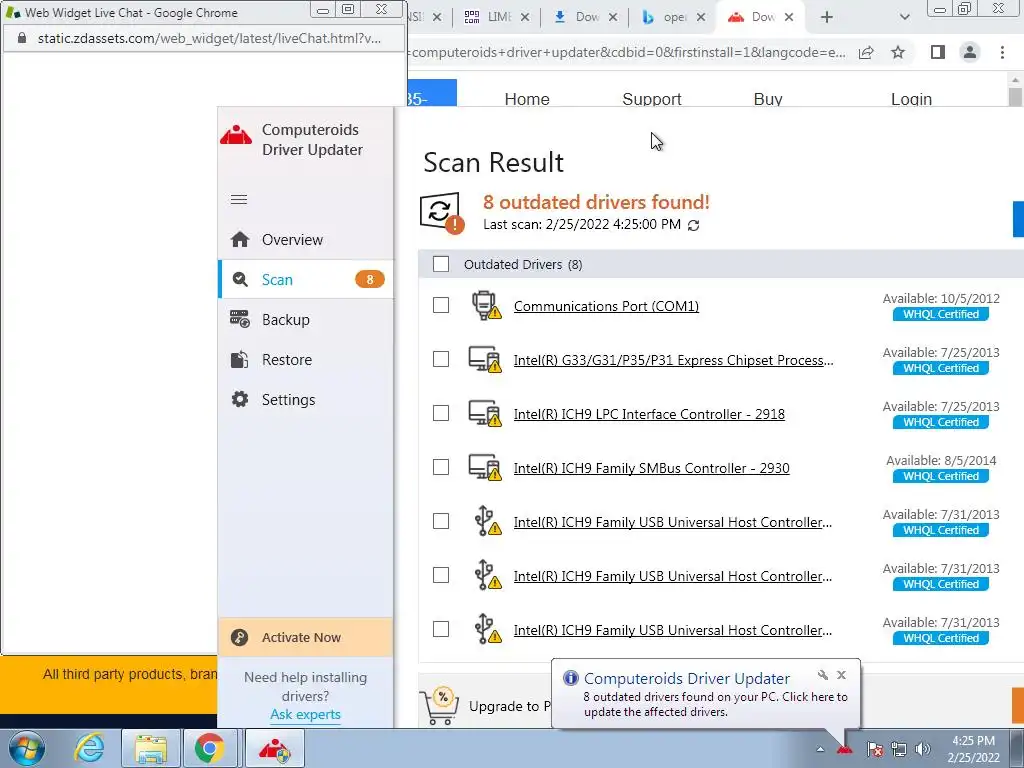Viewport: 1024px width, 768px height.
Task: Click WHQL Certified badge for SMBus Controller
Action: 940,476
